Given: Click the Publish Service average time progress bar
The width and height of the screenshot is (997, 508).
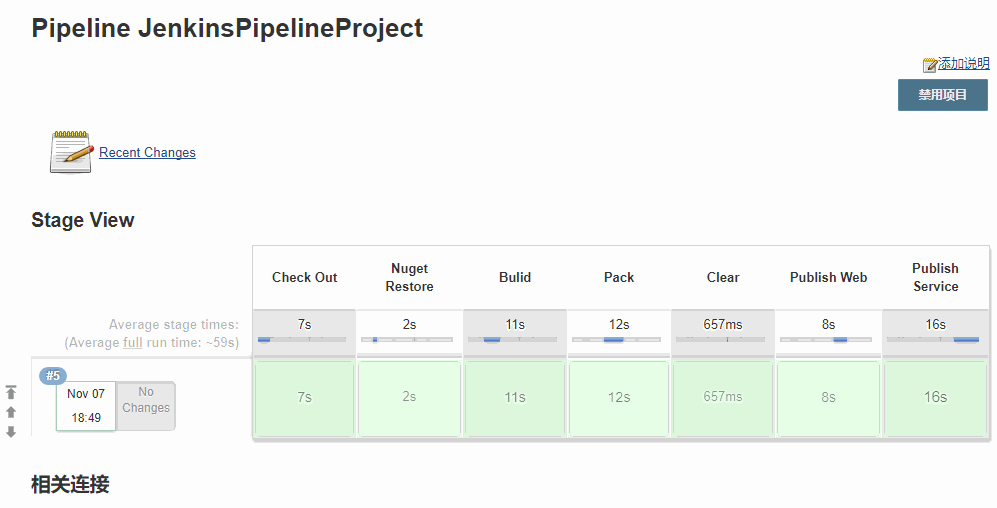Looking at the screenshot, I should click(x=935, y=340).
